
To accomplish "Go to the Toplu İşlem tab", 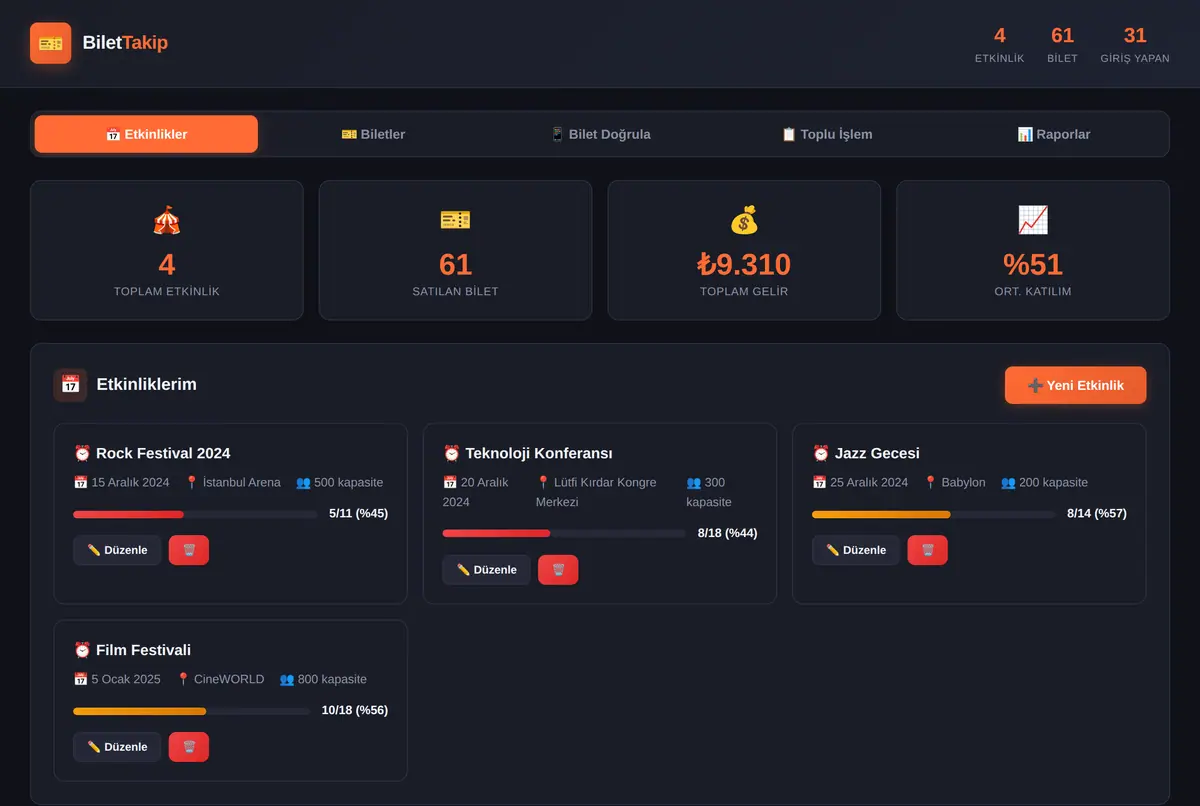I will 827,134.
